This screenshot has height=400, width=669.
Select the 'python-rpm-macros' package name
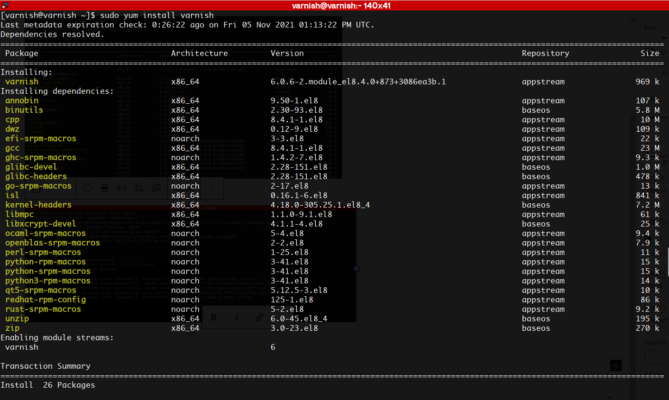(45, 262)
